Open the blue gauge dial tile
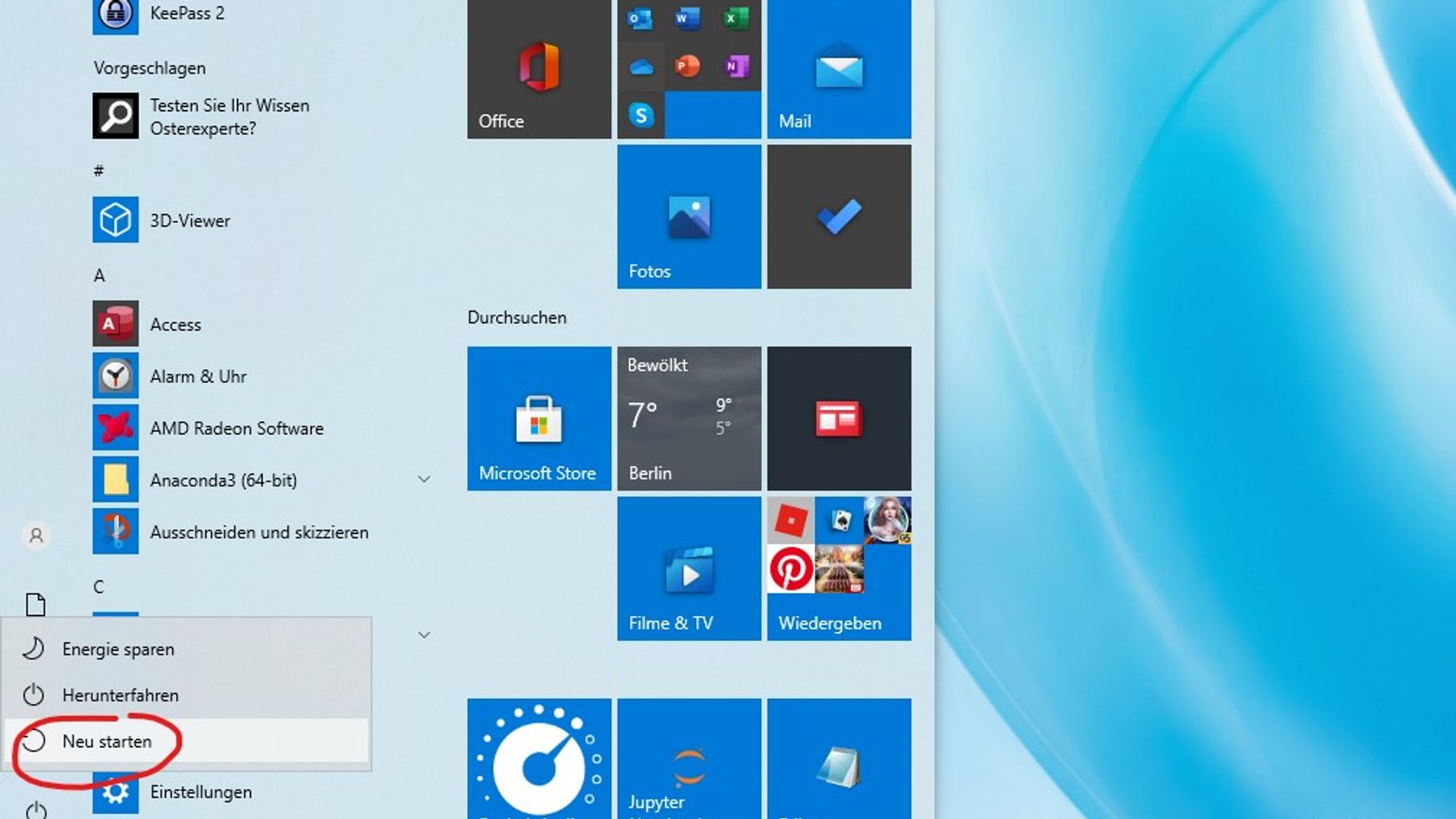This screenshot has width=1456, height=819. [x=539, y=759]
